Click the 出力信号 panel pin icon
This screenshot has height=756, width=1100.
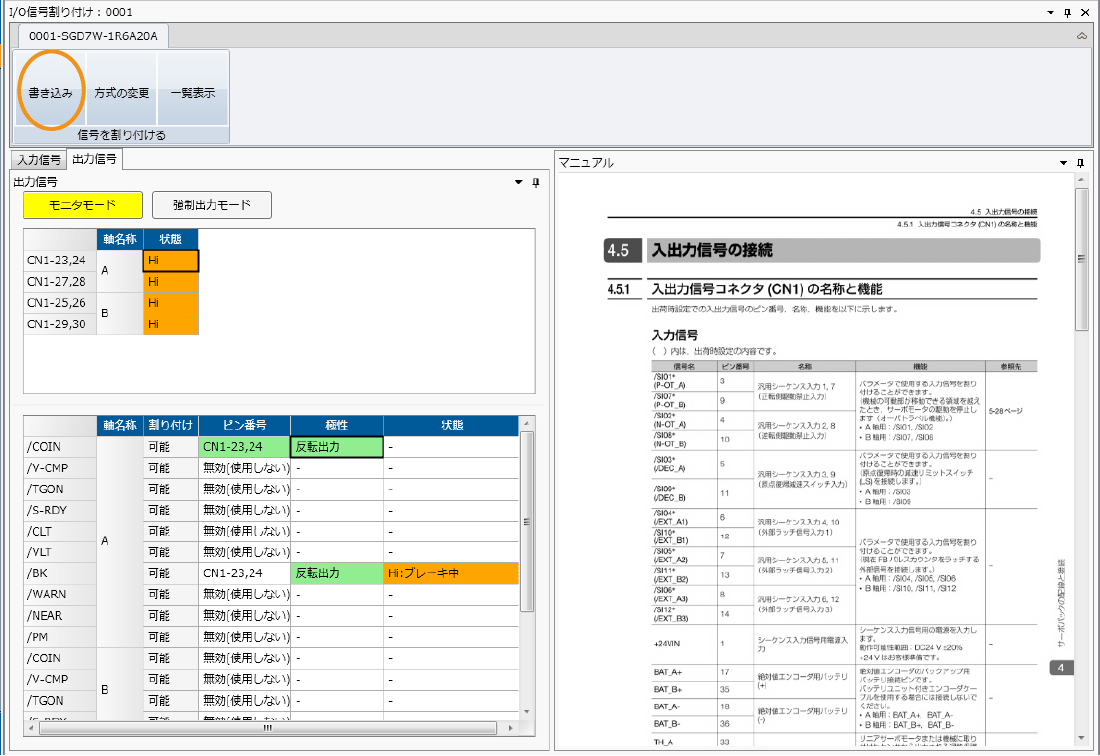coord(535,182)
